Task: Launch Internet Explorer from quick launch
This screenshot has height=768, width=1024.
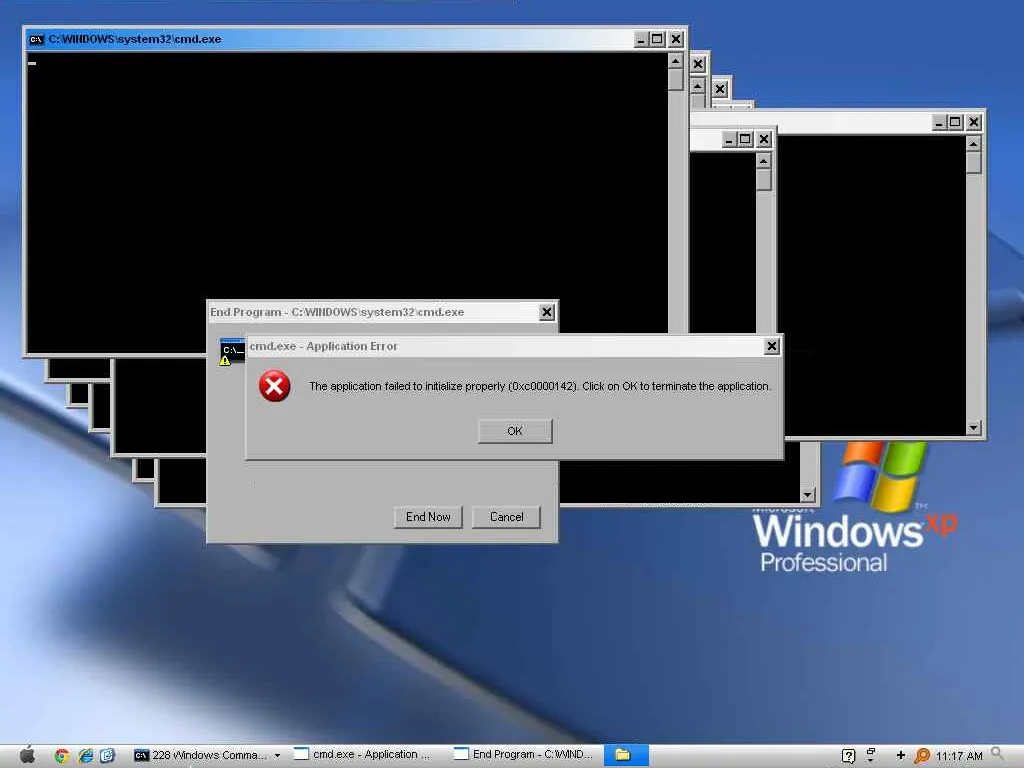Action: pos(86,756)
